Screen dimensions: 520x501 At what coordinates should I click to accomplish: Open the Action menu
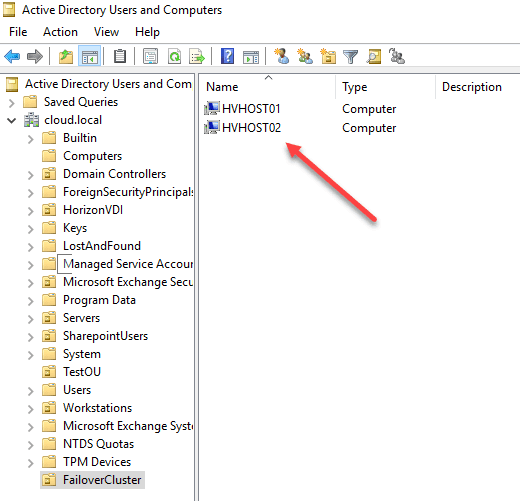coord(60,32)
